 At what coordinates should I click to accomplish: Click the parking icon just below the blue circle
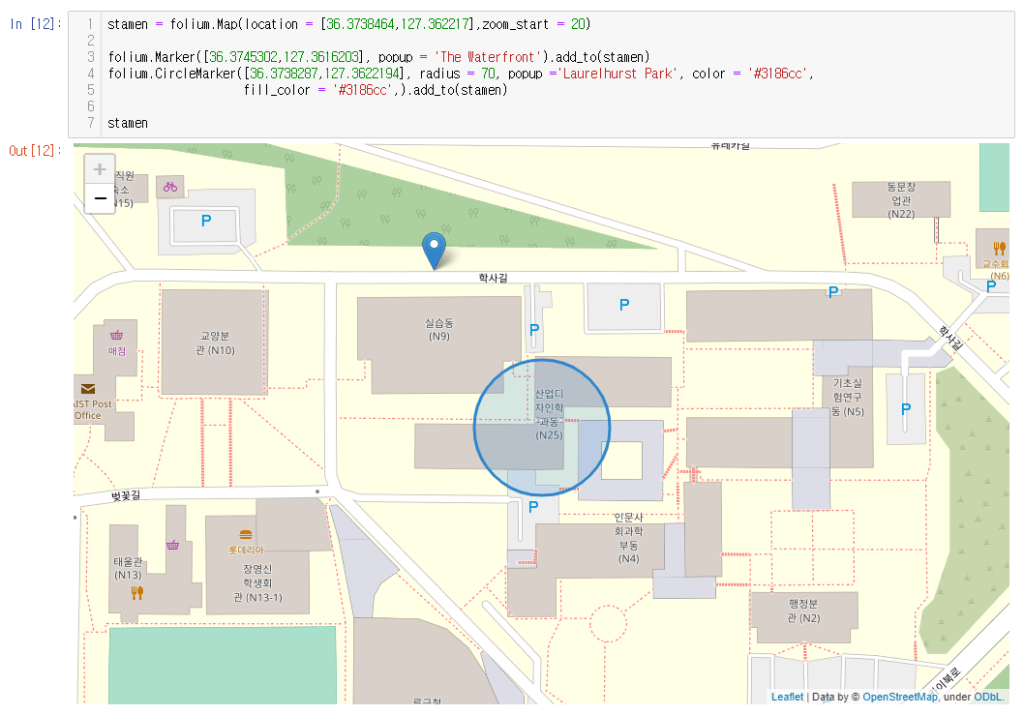(533, 508)
